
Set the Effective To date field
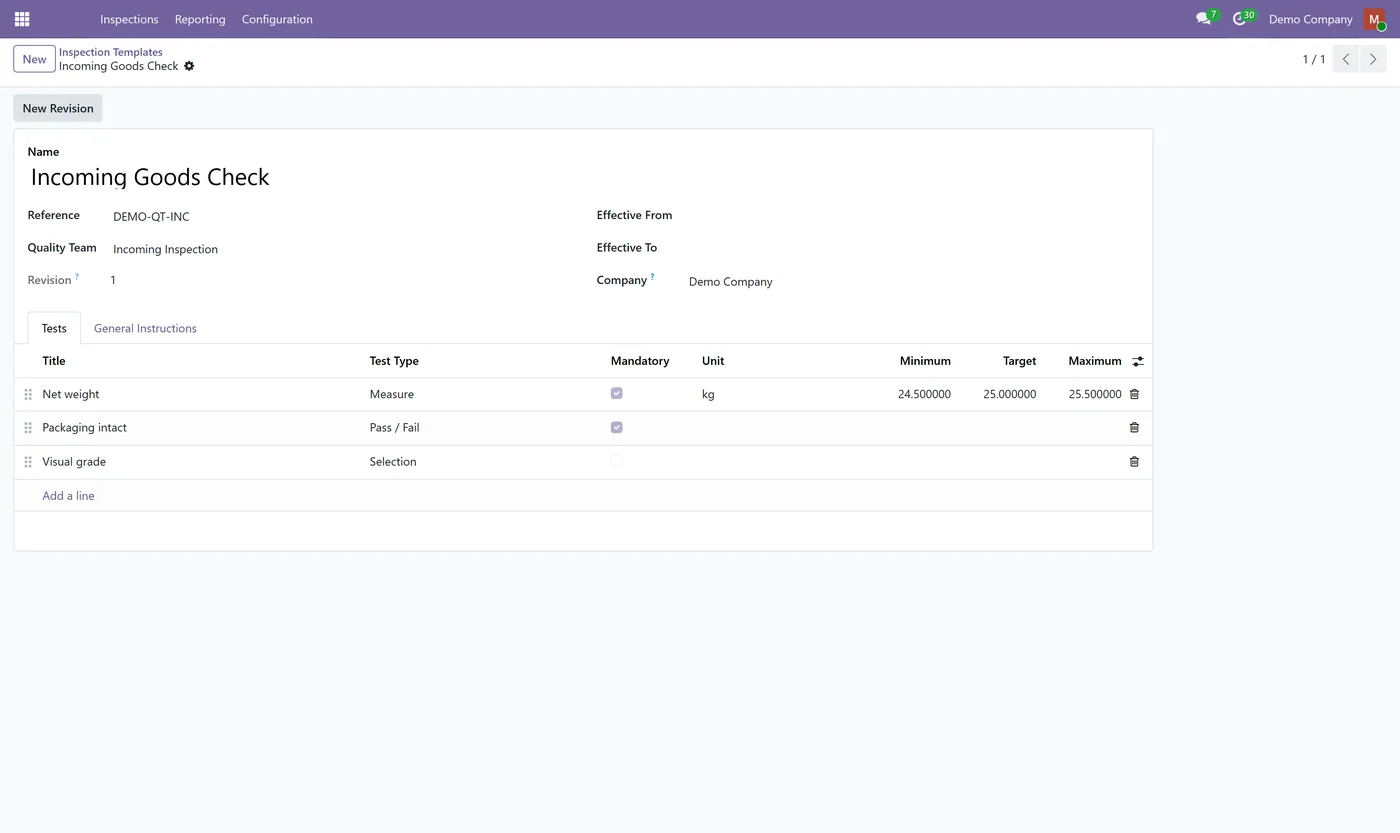(x=913, y=248)
